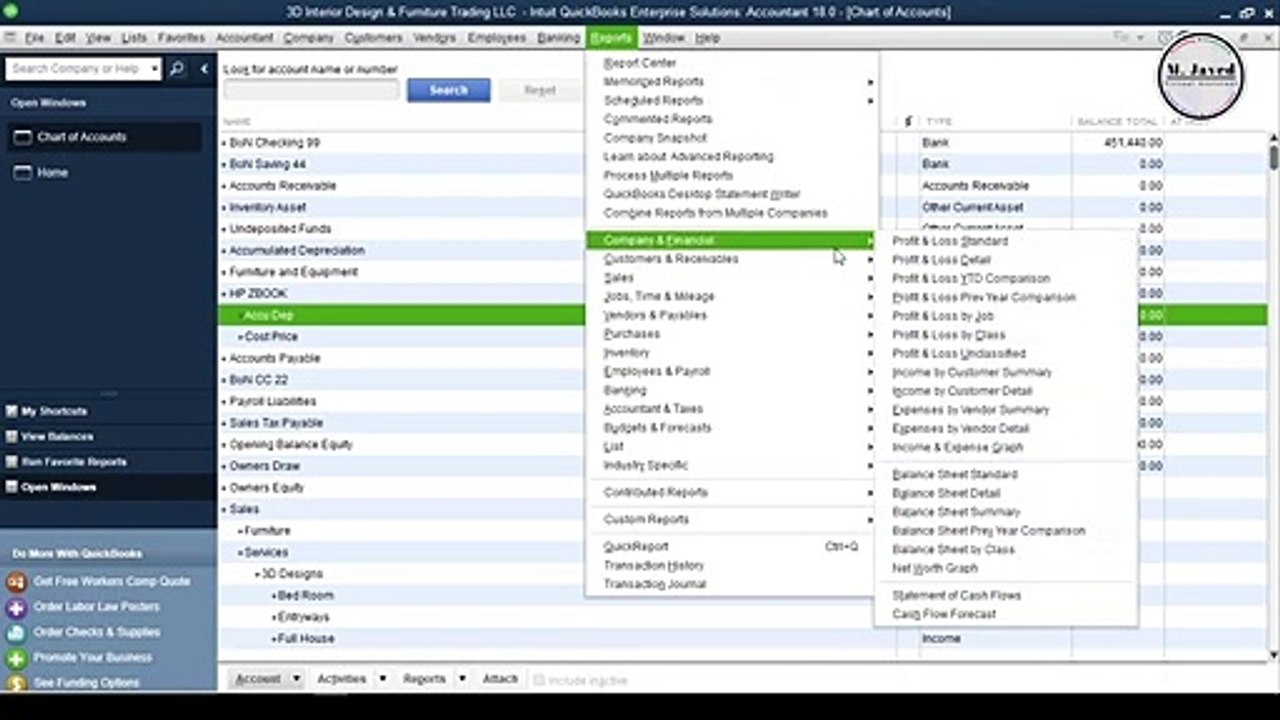
Task: Open the Activities dropdown arrow
Action: (x=382, y=678)
